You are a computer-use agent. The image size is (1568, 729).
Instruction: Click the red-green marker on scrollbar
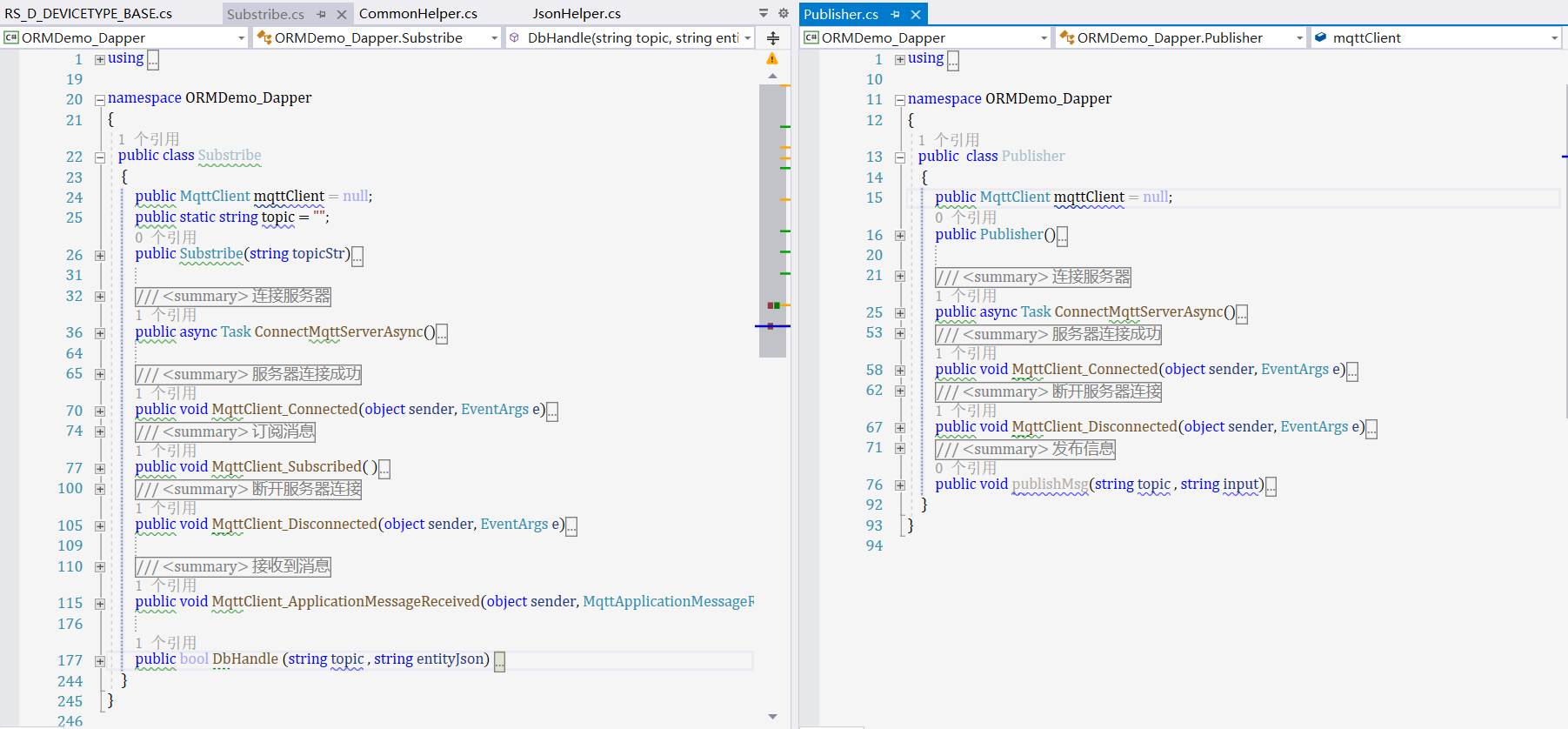click(773, 305)
